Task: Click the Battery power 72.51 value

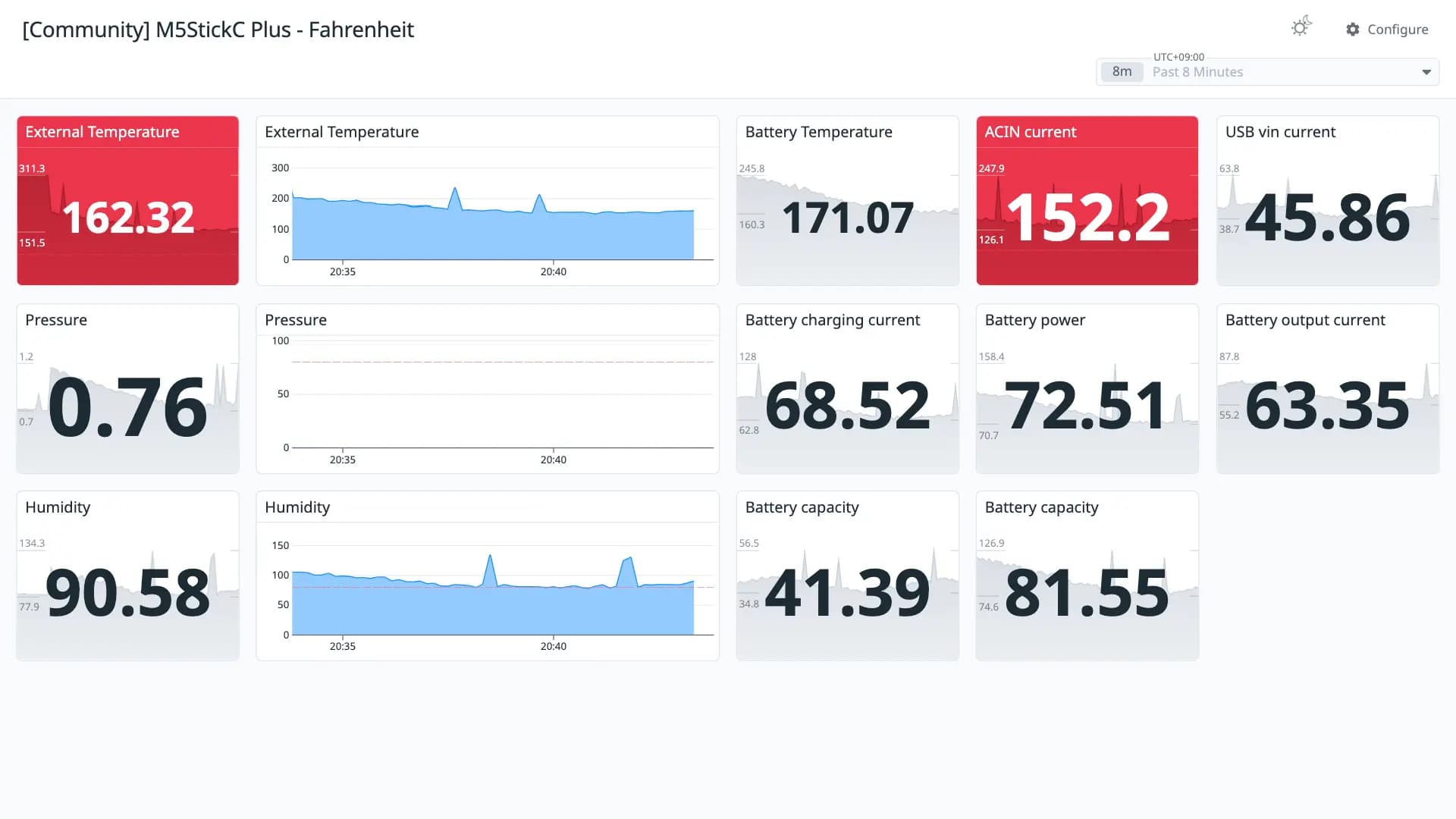Action: coord(1087,406)
